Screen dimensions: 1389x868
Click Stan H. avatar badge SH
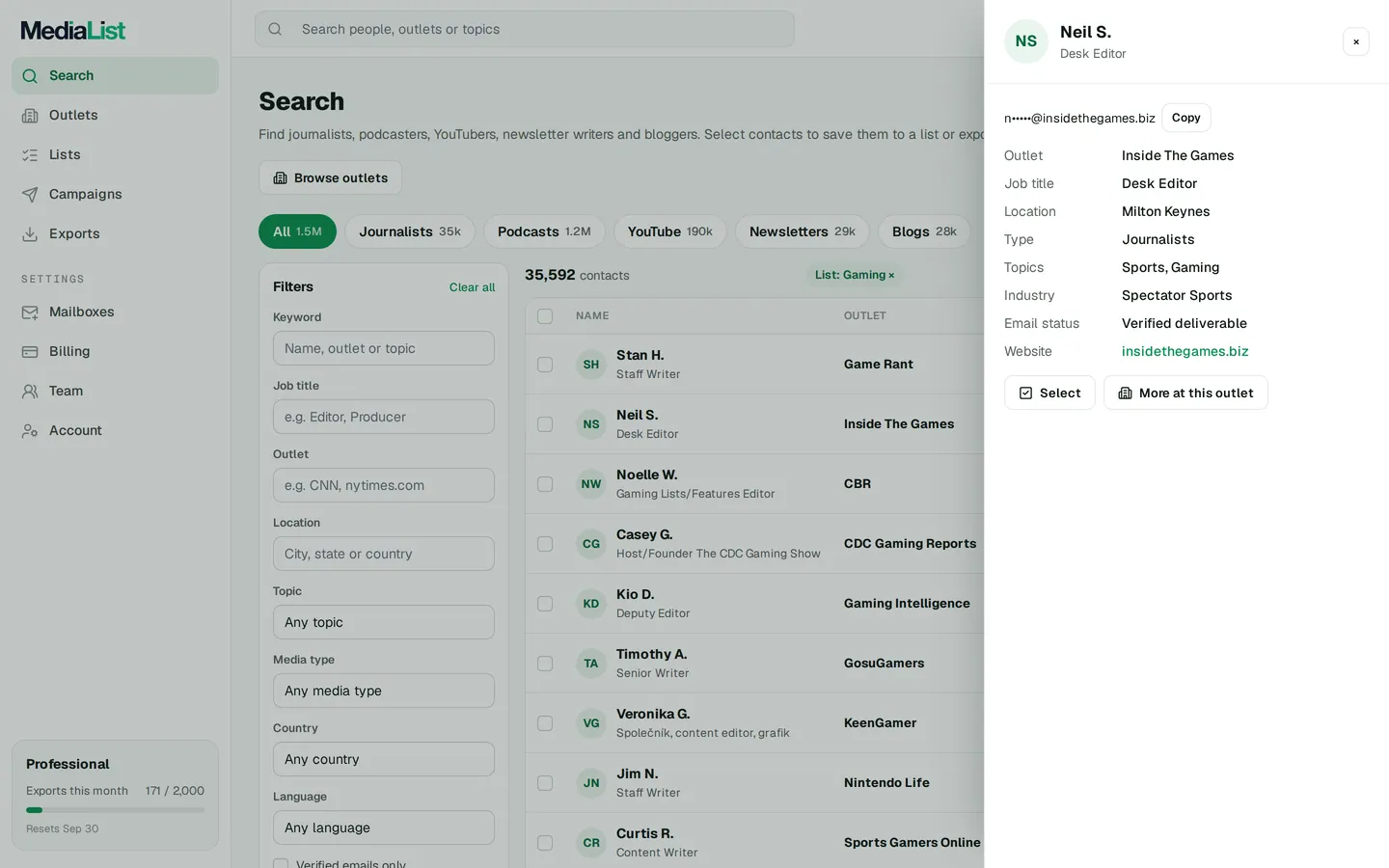tap(591, 365)
